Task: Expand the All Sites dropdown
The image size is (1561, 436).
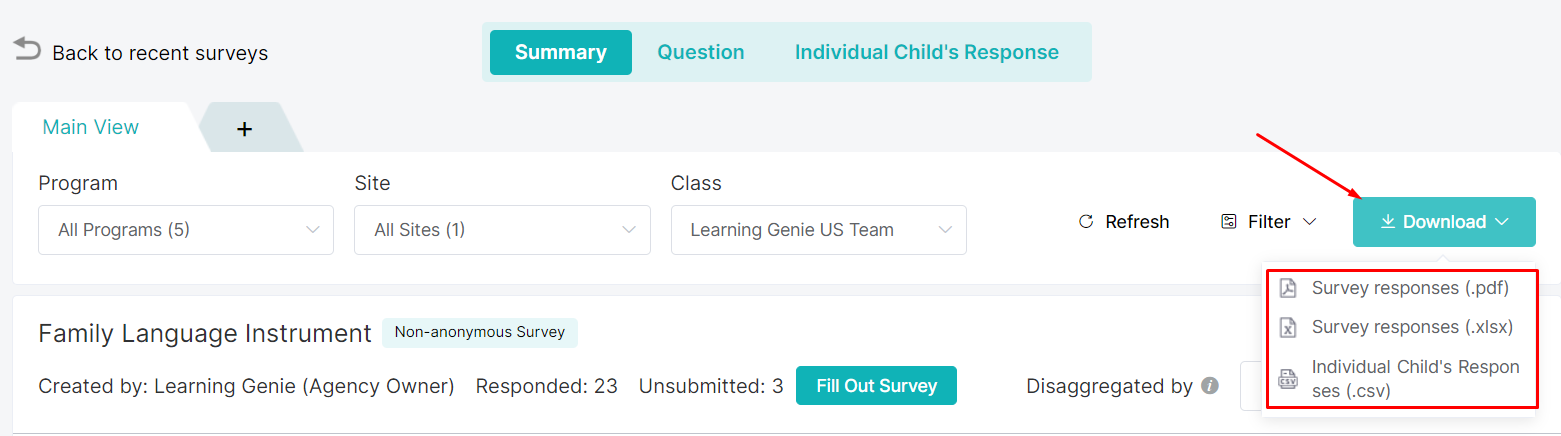Action: [502, 230]
